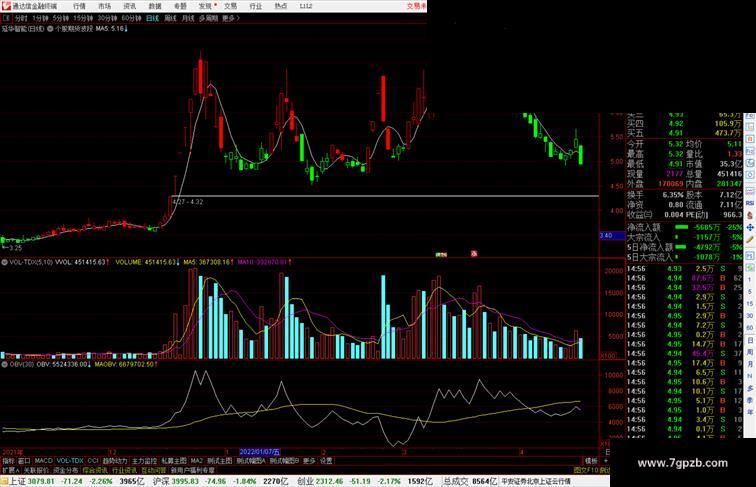Toggle the main chart indicator circle icon
This screenshot has height=487, width=756.
click(x=50, y=29)
